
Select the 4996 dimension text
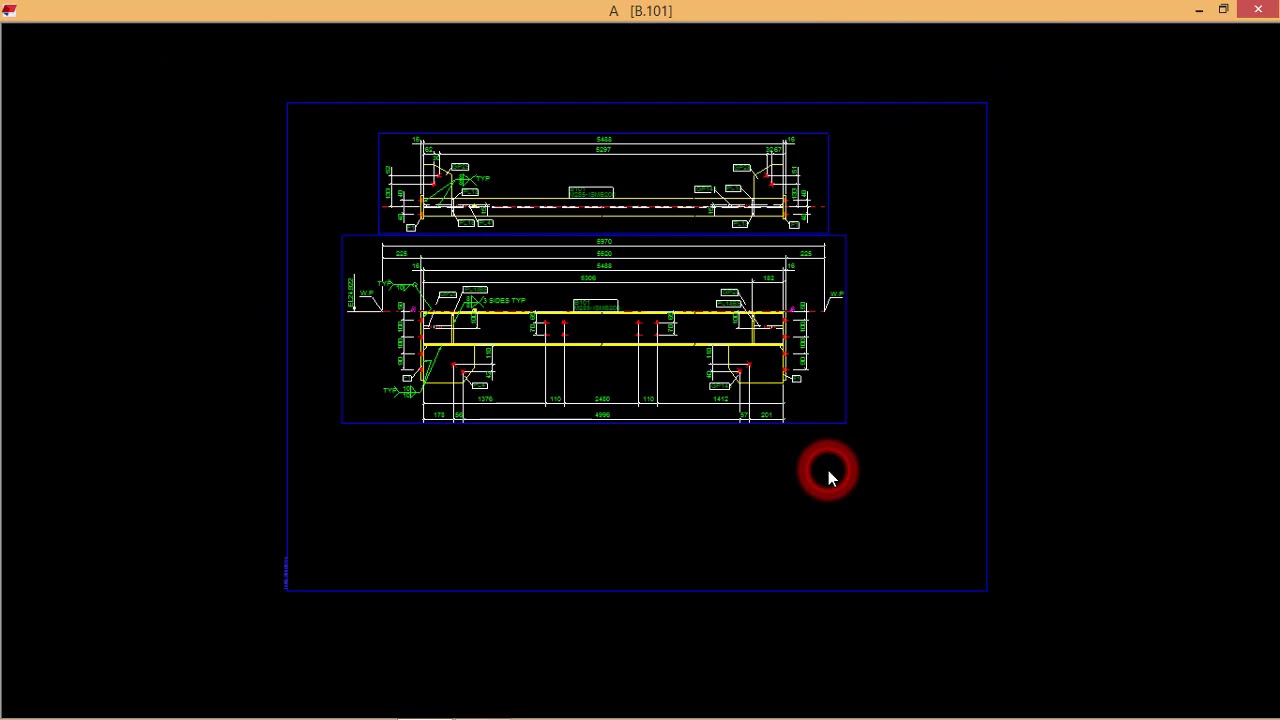(x=602, y=414)
